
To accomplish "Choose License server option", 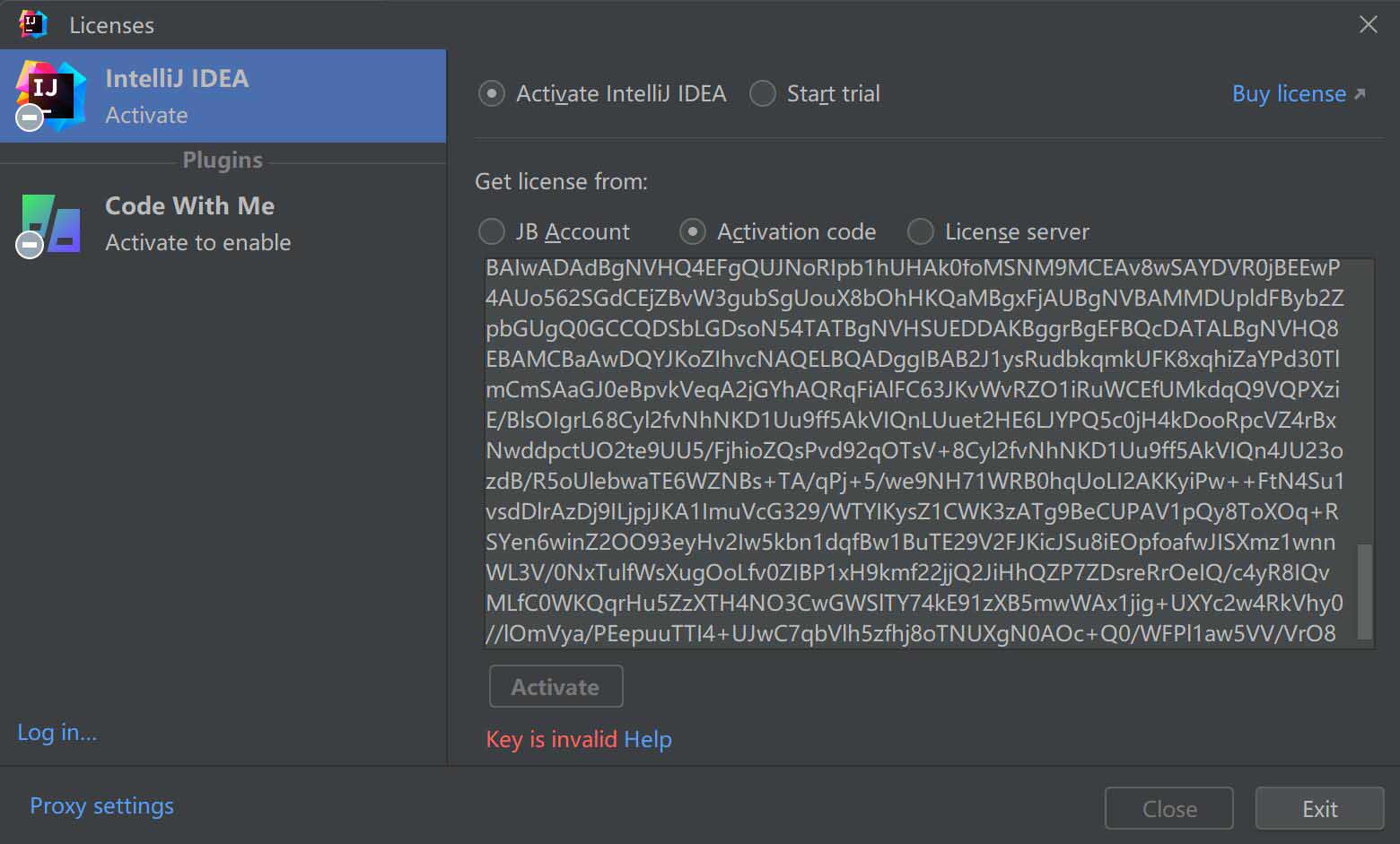I will coord(921,231).
